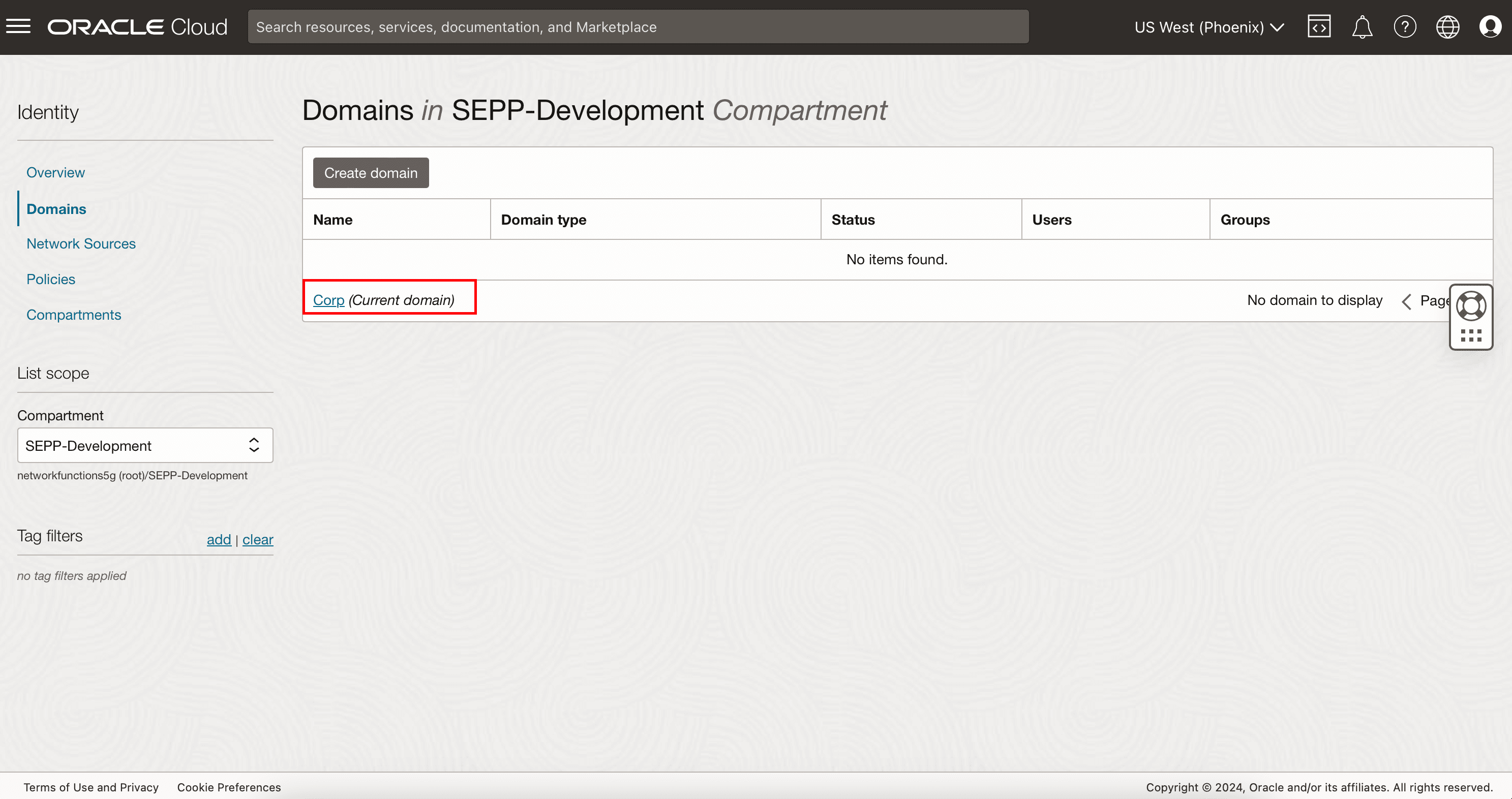Click the compartment path networkfunctions5g (root)/SEPP-Development

[132, 476]
